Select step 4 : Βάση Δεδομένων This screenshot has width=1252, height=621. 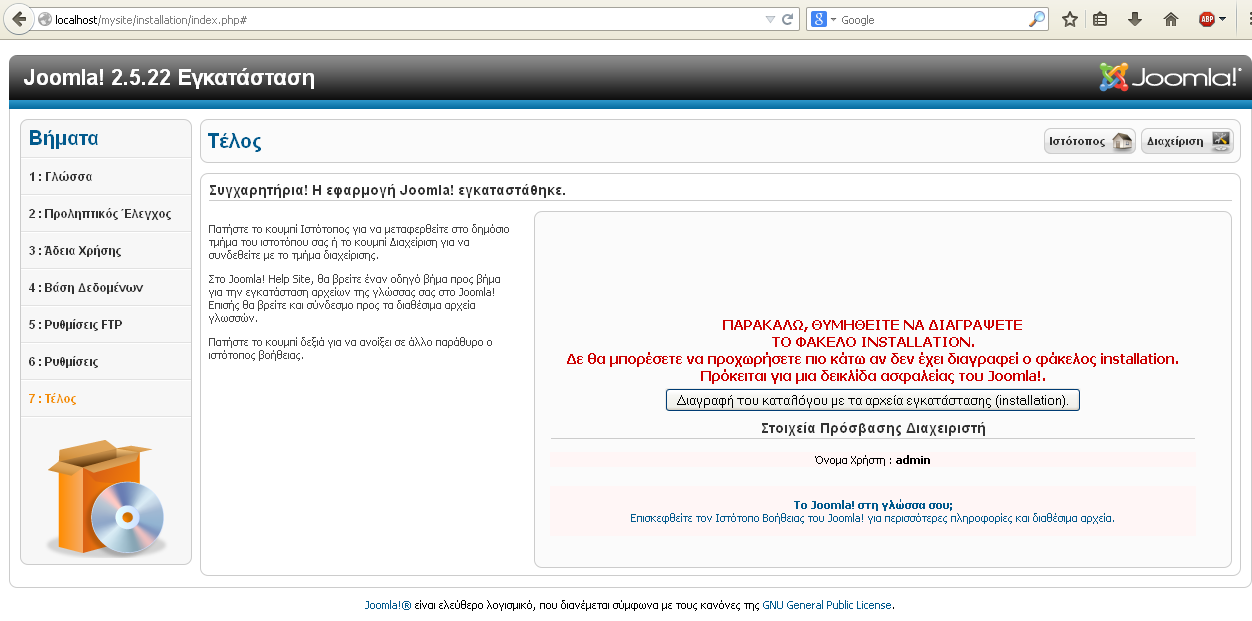106,288
